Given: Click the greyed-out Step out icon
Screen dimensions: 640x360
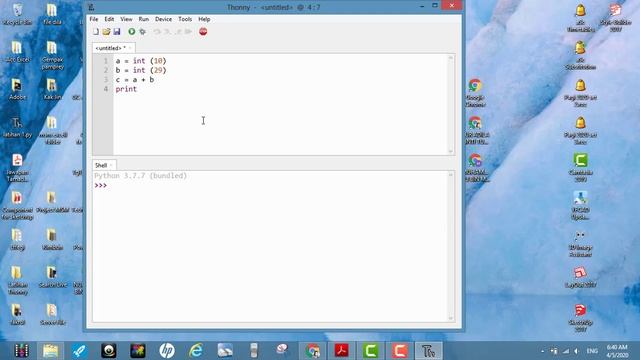Looking at the screenshot, I should point(178,31).
